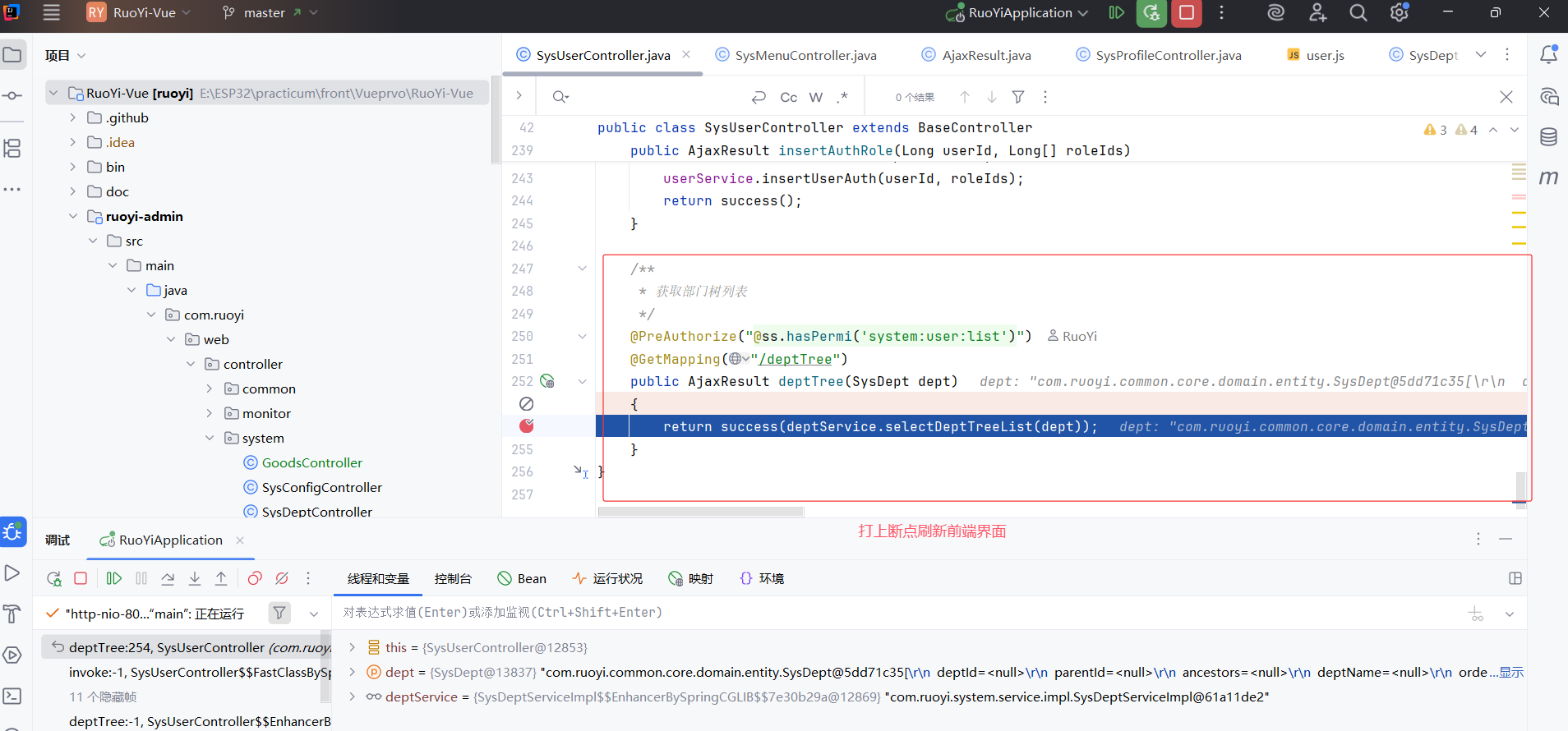Expand the common package
This screenshot has height=731, width=1568.
point(210,388)
